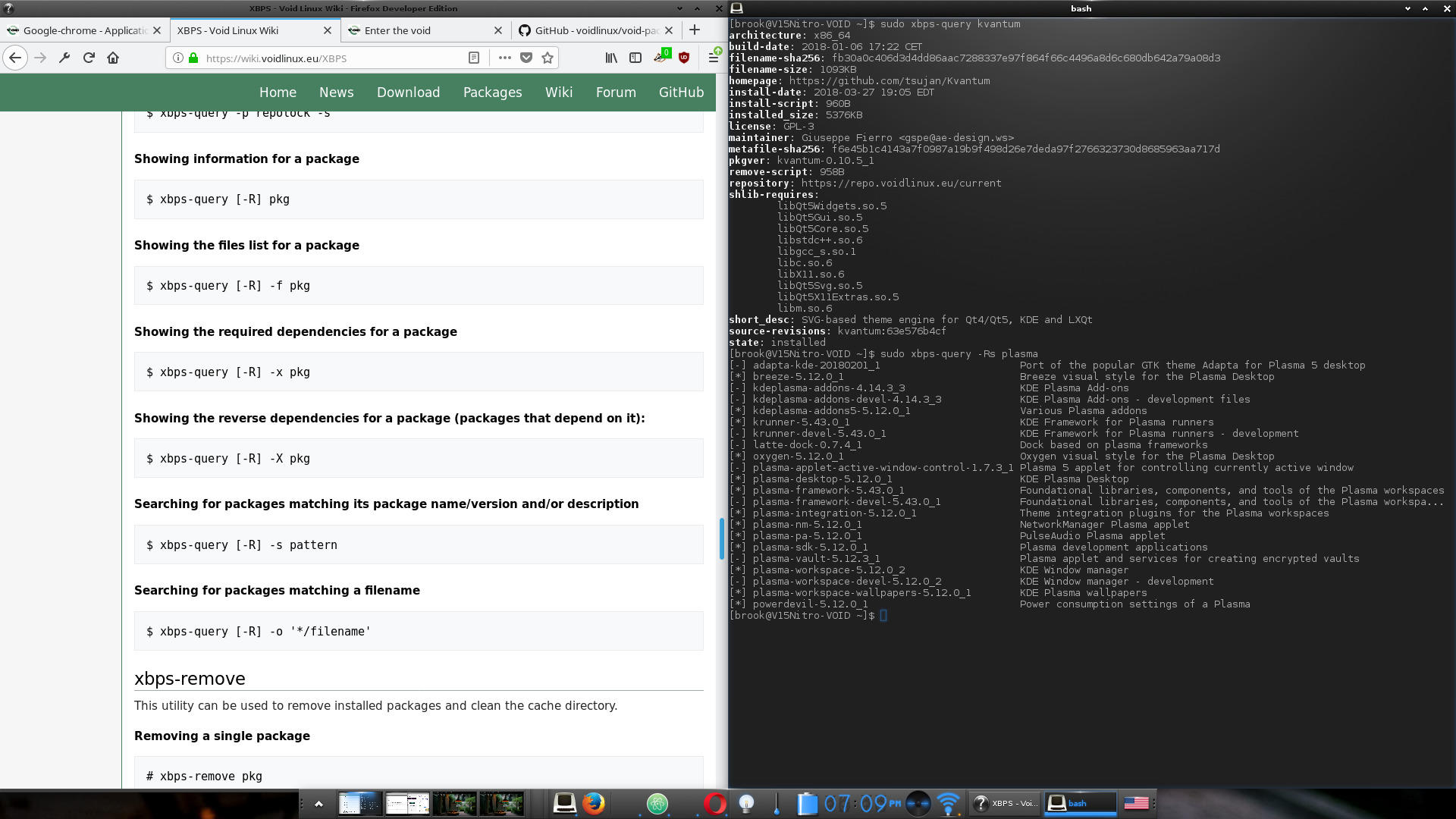Click the green secure padlock icon
1456x819 pixels.
[x=193, y=58]
